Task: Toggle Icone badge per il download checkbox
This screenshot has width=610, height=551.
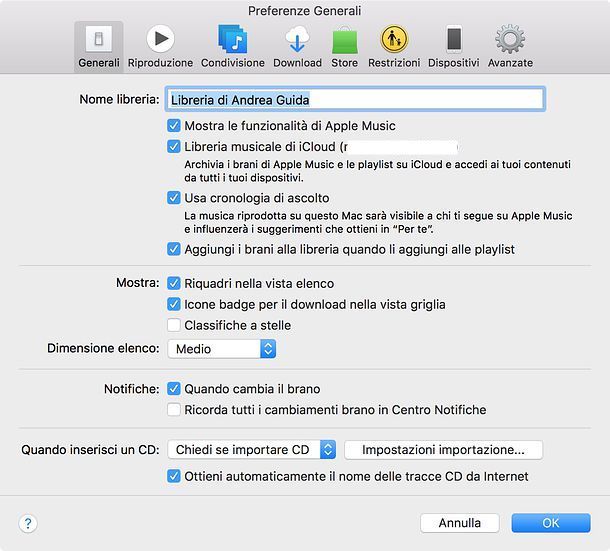Action: (x=174, y=304)
